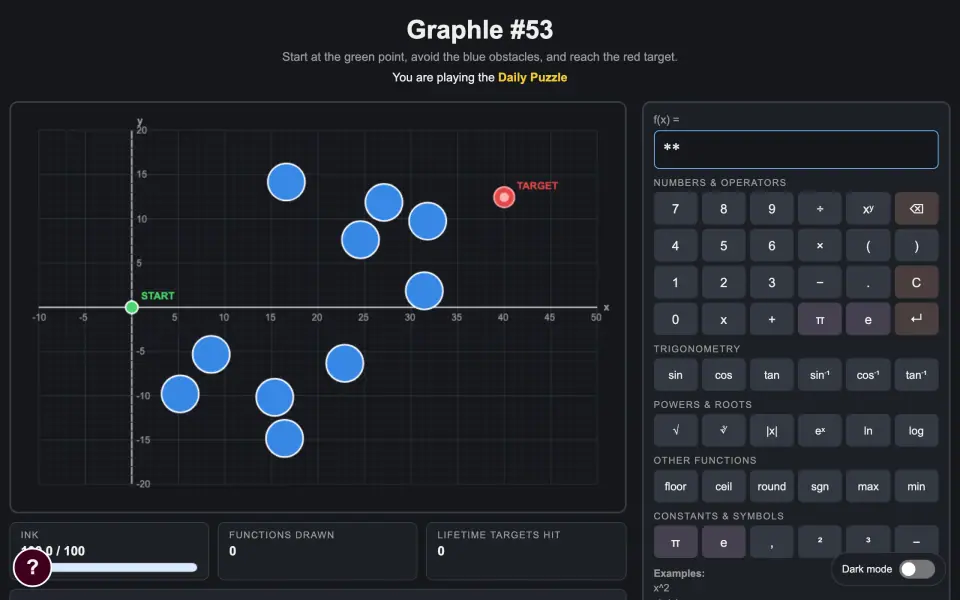Insert the dash symbol in Constants row
Image resolution: width=960 pixels, height=600 pixels.
[916, 542]
